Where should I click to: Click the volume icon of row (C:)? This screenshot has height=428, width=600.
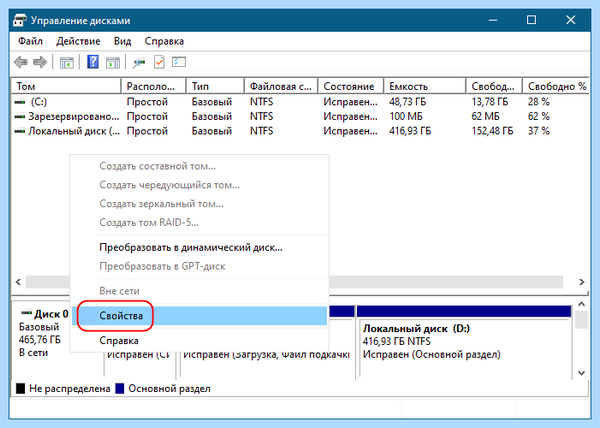pyautogui.click(x=20, y=102)
